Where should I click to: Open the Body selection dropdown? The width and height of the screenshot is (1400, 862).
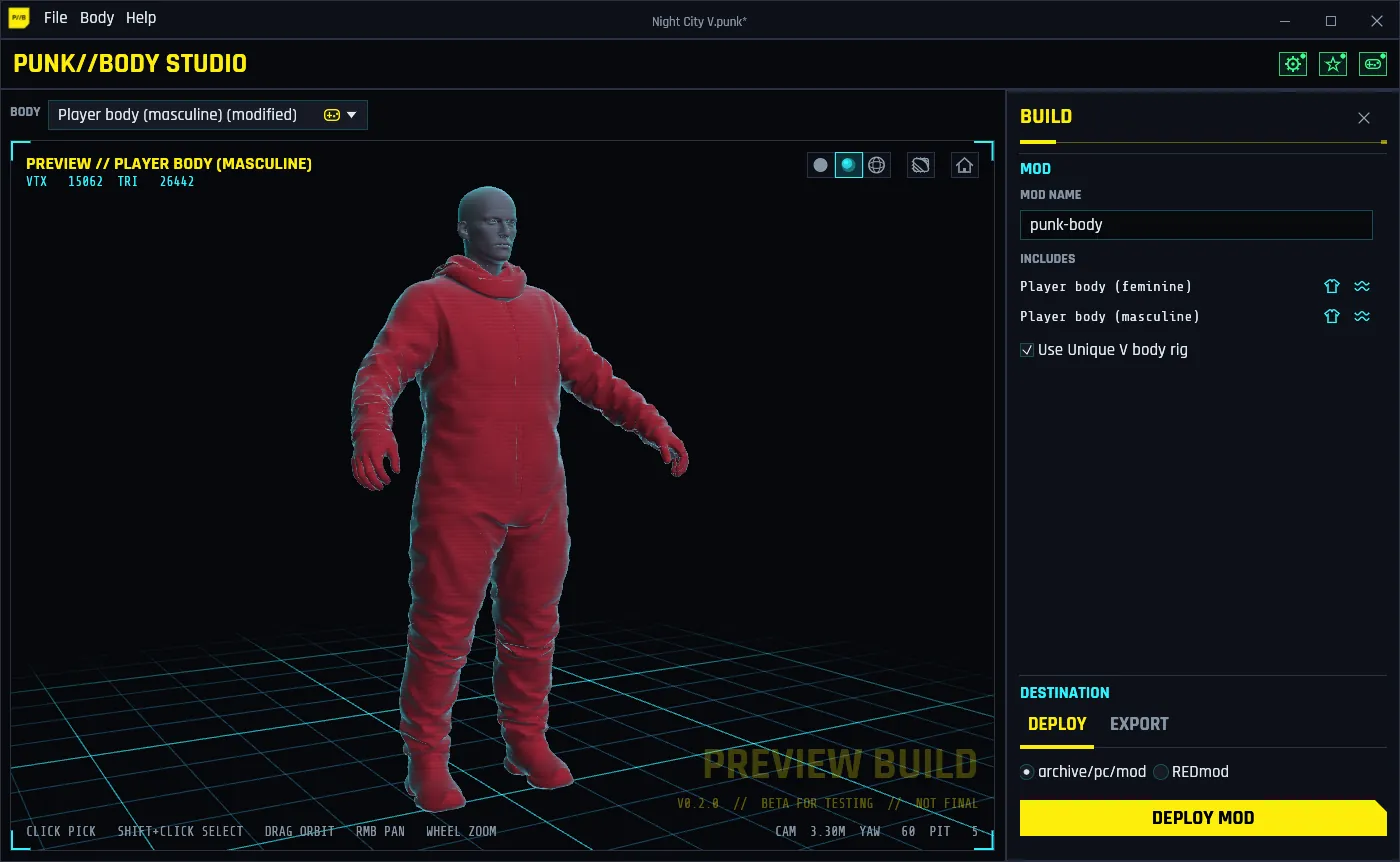pos(208,115)
